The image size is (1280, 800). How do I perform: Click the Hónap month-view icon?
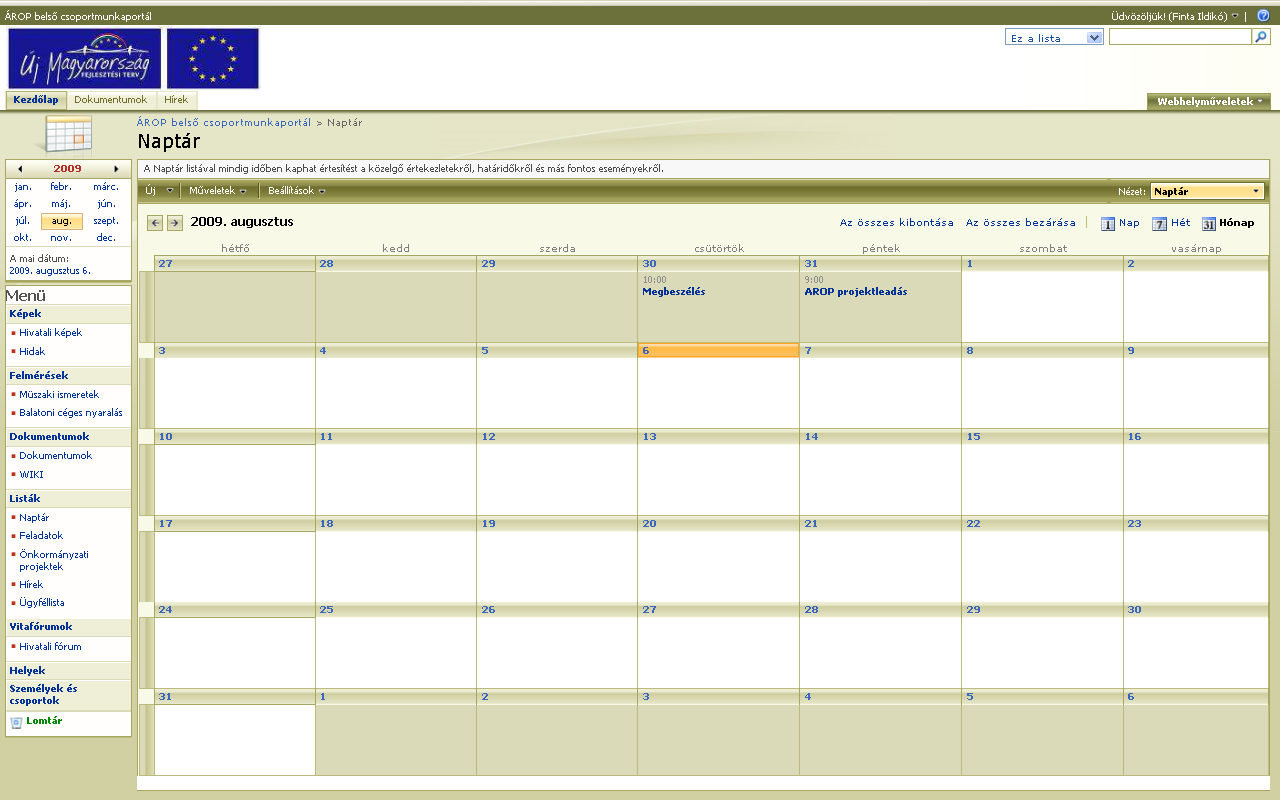coord(1208,224)
